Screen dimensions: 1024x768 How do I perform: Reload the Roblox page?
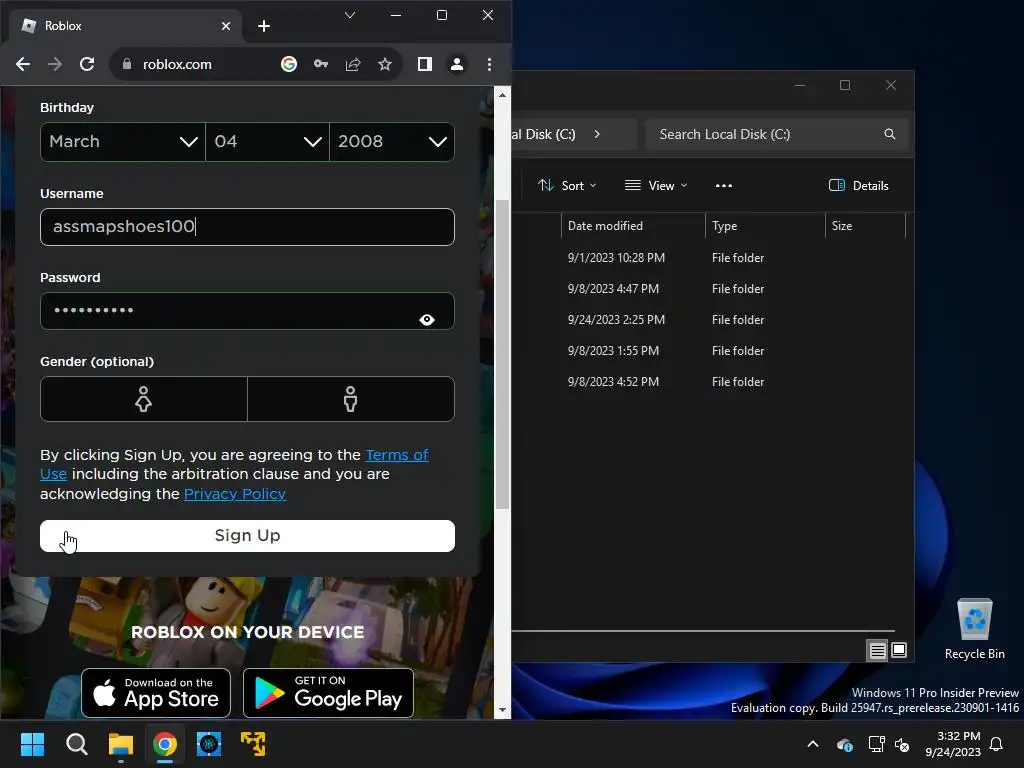[x=87, y=64]
